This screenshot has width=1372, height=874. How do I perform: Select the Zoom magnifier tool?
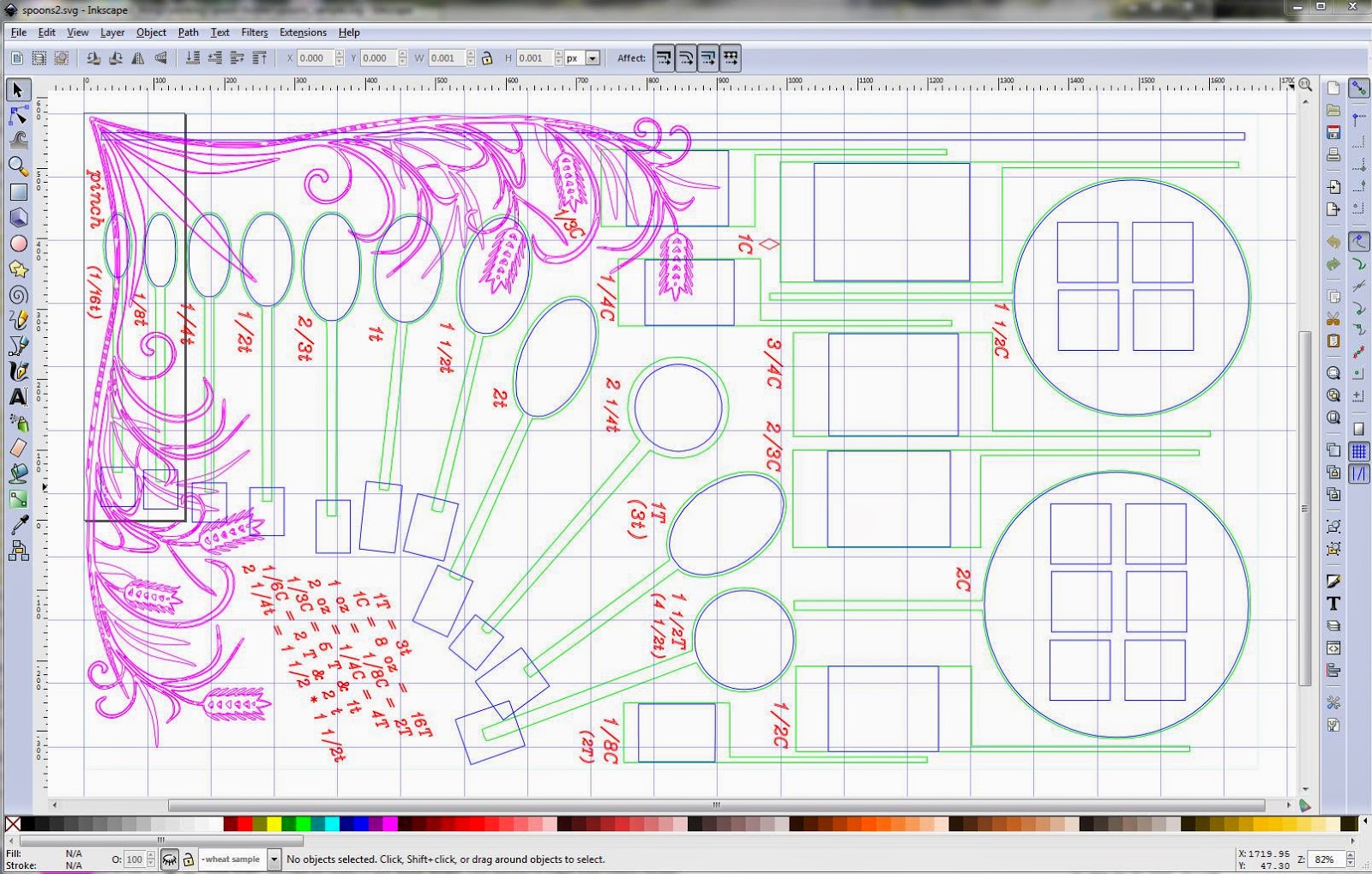click(18, 166)
